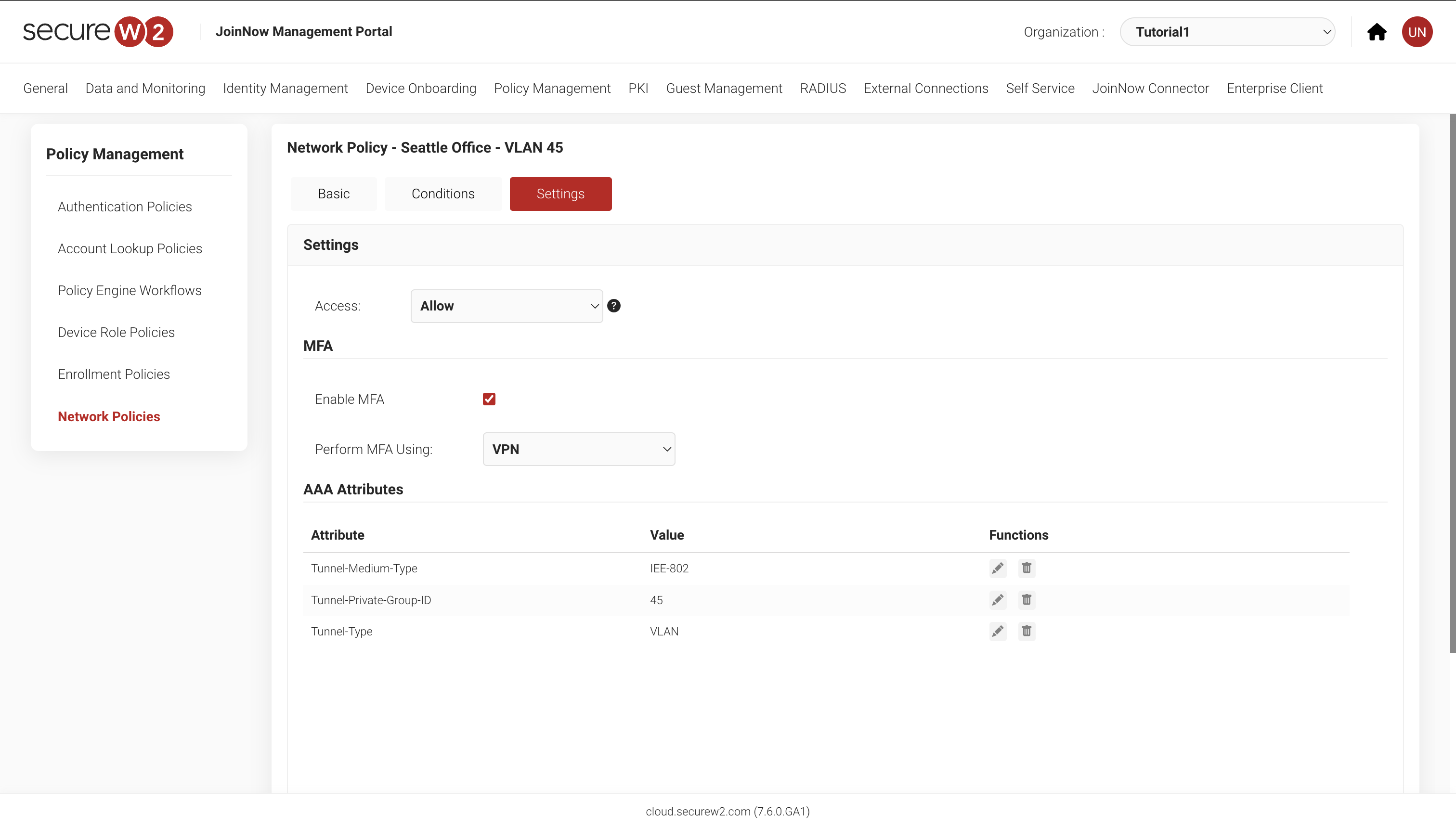
Task: Click the edit icon for Tunnel-Medium-Type
Action: 998,568
